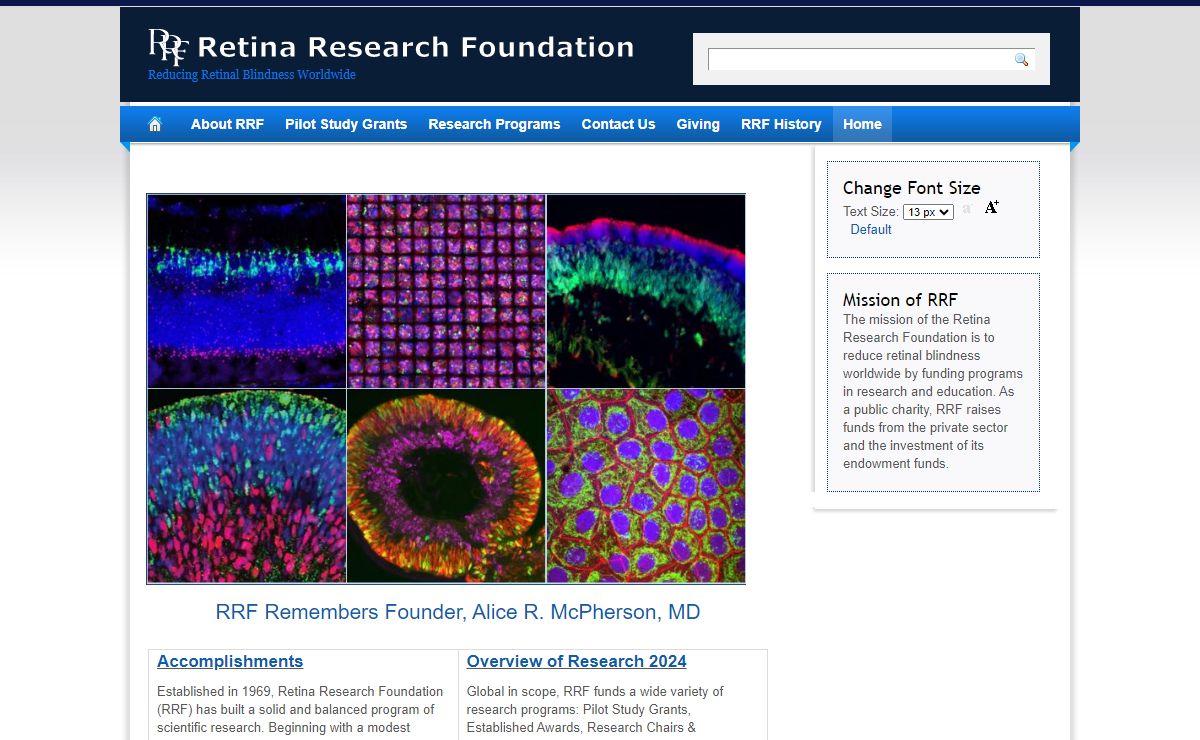1200x740 pixels.
Task: Open the RRF History menu item
Action: point(781,125)
